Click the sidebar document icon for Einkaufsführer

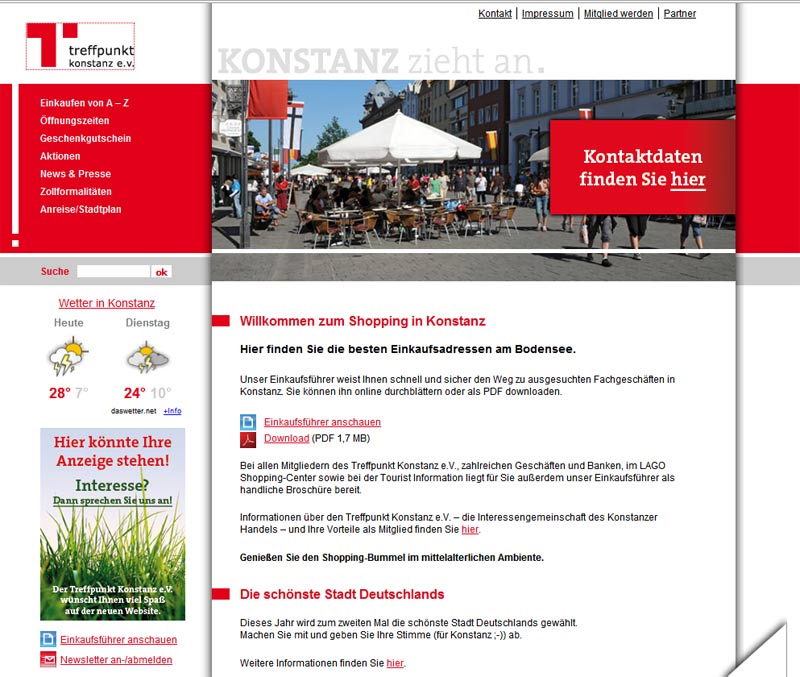48,639
